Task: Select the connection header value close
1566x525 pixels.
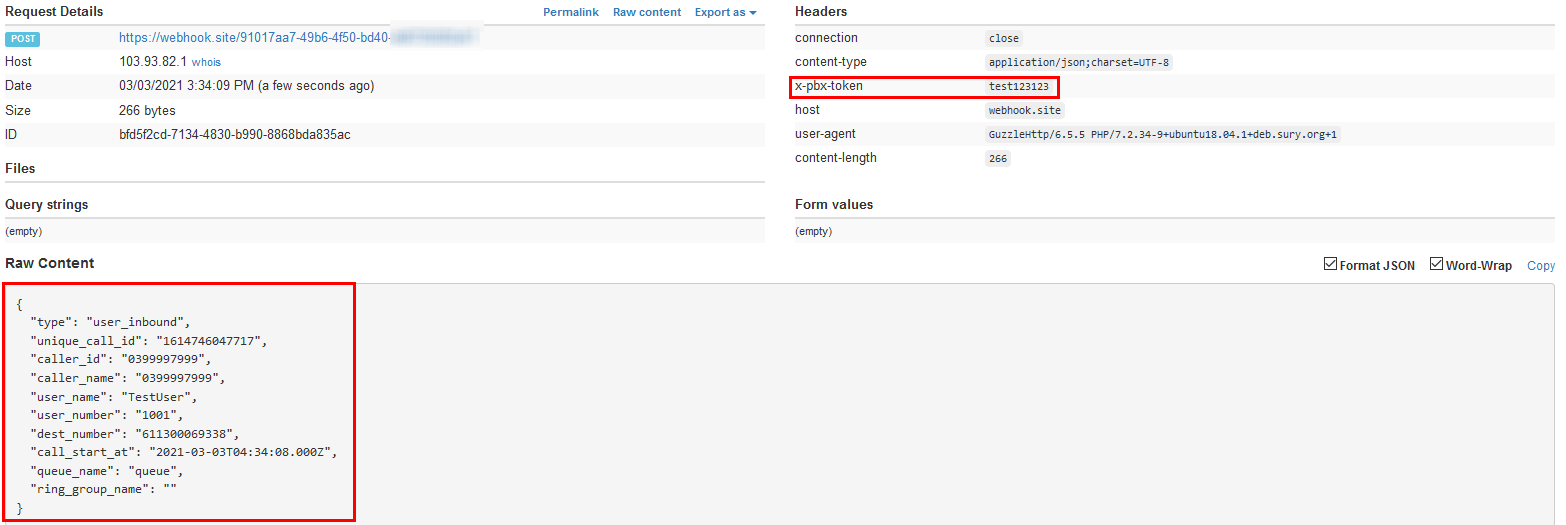Action: point(1003,38)
